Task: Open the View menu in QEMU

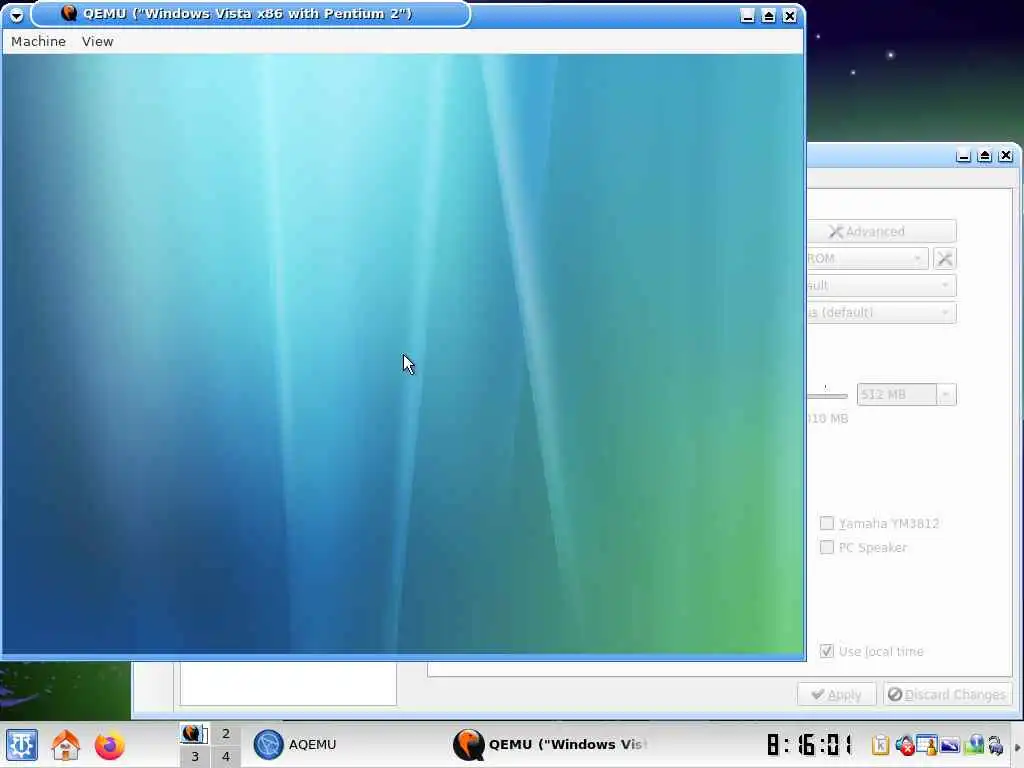Action: pos(97,41)
